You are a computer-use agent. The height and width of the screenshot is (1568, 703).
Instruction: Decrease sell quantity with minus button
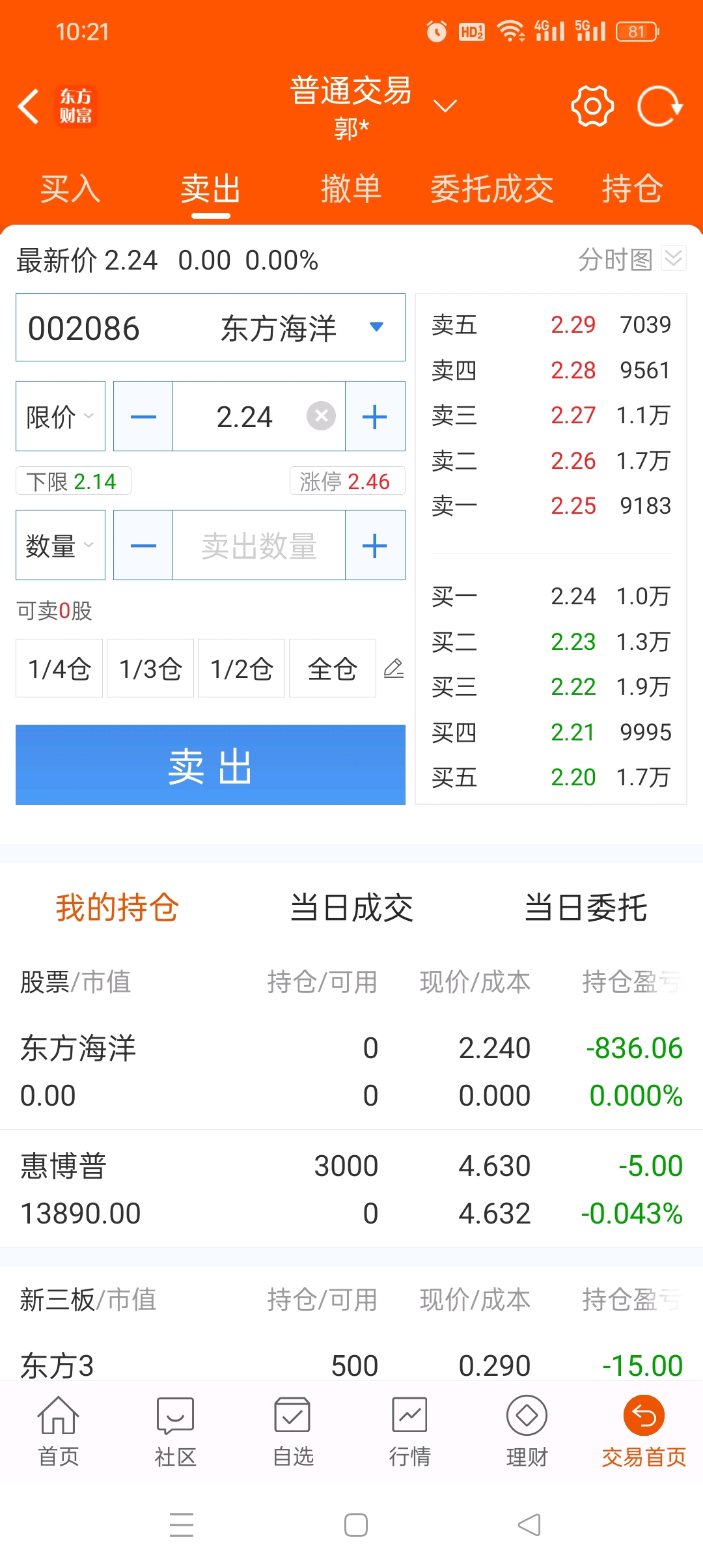(143, 545)
